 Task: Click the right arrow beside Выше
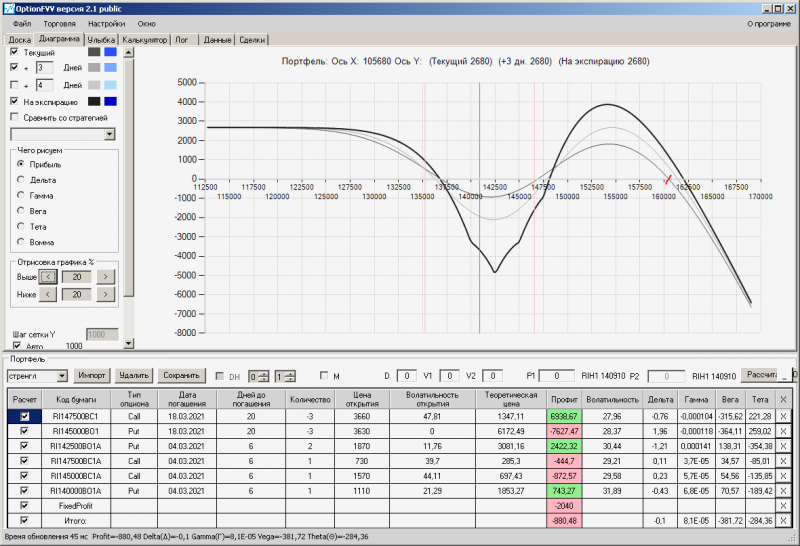[x=106, y=277]
